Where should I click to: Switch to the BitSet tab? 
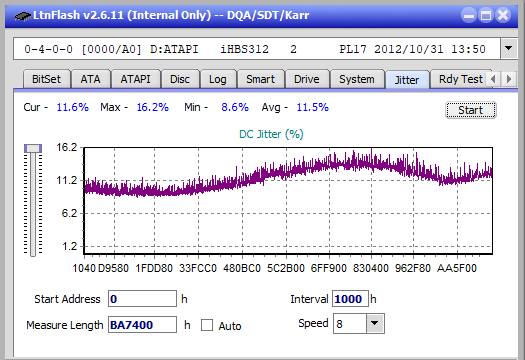(x=47, y=79)
